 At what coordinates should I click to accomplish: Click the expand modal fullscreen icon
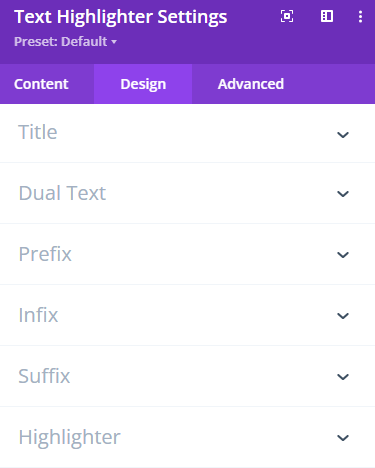287,16
